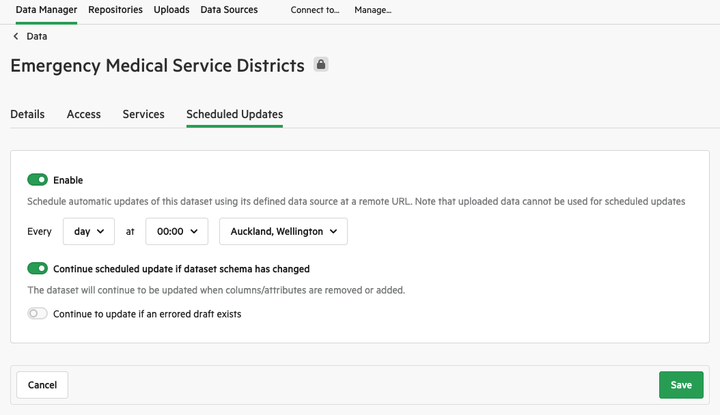Open the day frequency dropdown
The height and width of the screenshot is (415, 720).
click(89, 231)
